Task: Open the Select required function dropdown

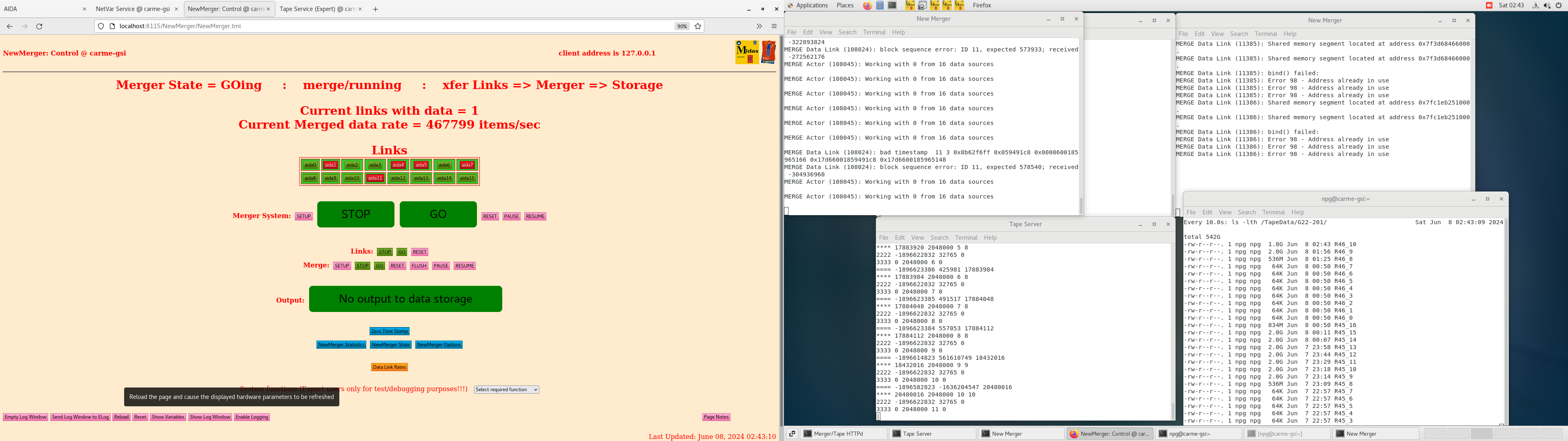Action: (506, 390)
